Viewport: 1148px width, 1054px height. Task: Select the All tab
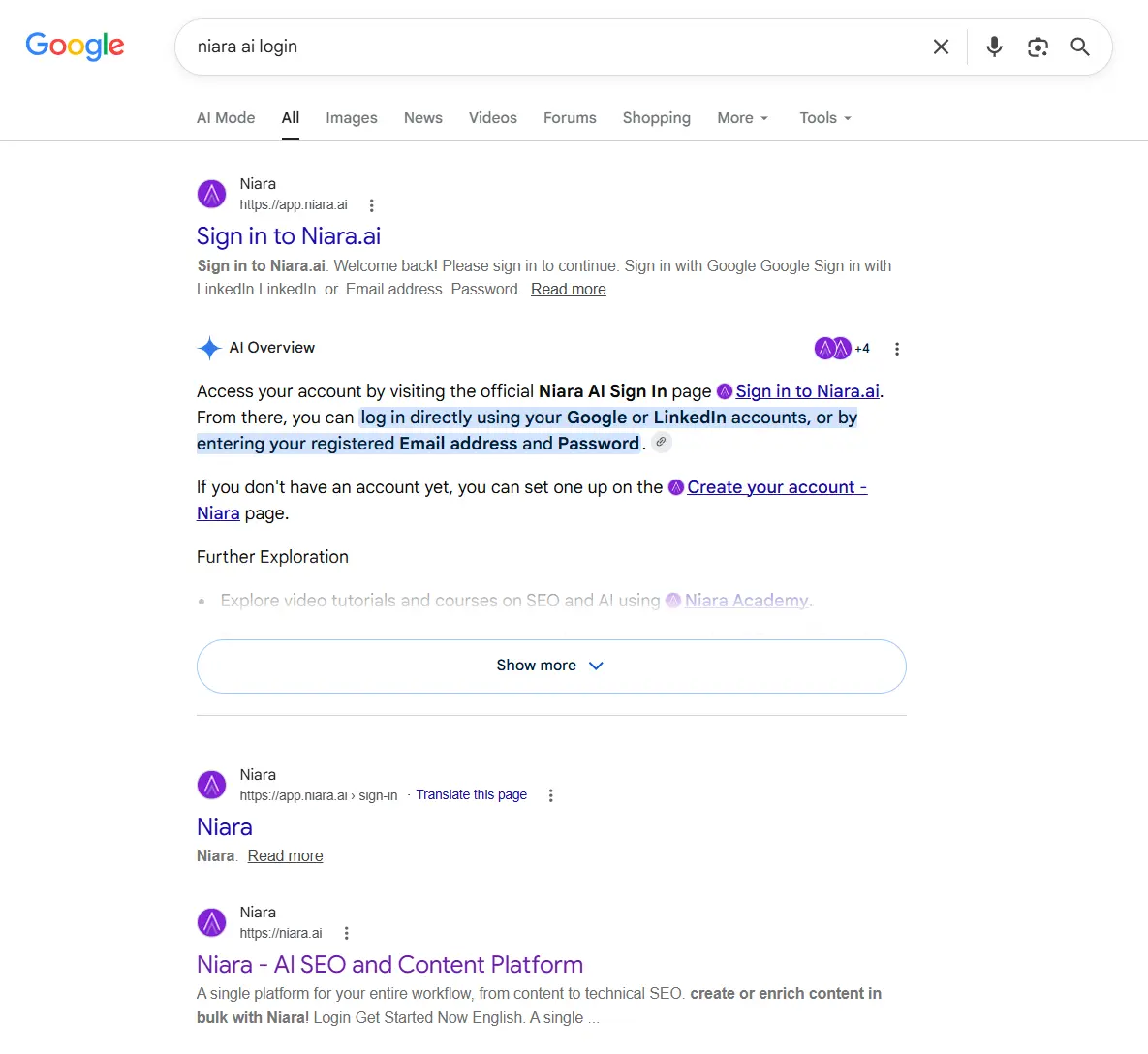tap(291, 118)
